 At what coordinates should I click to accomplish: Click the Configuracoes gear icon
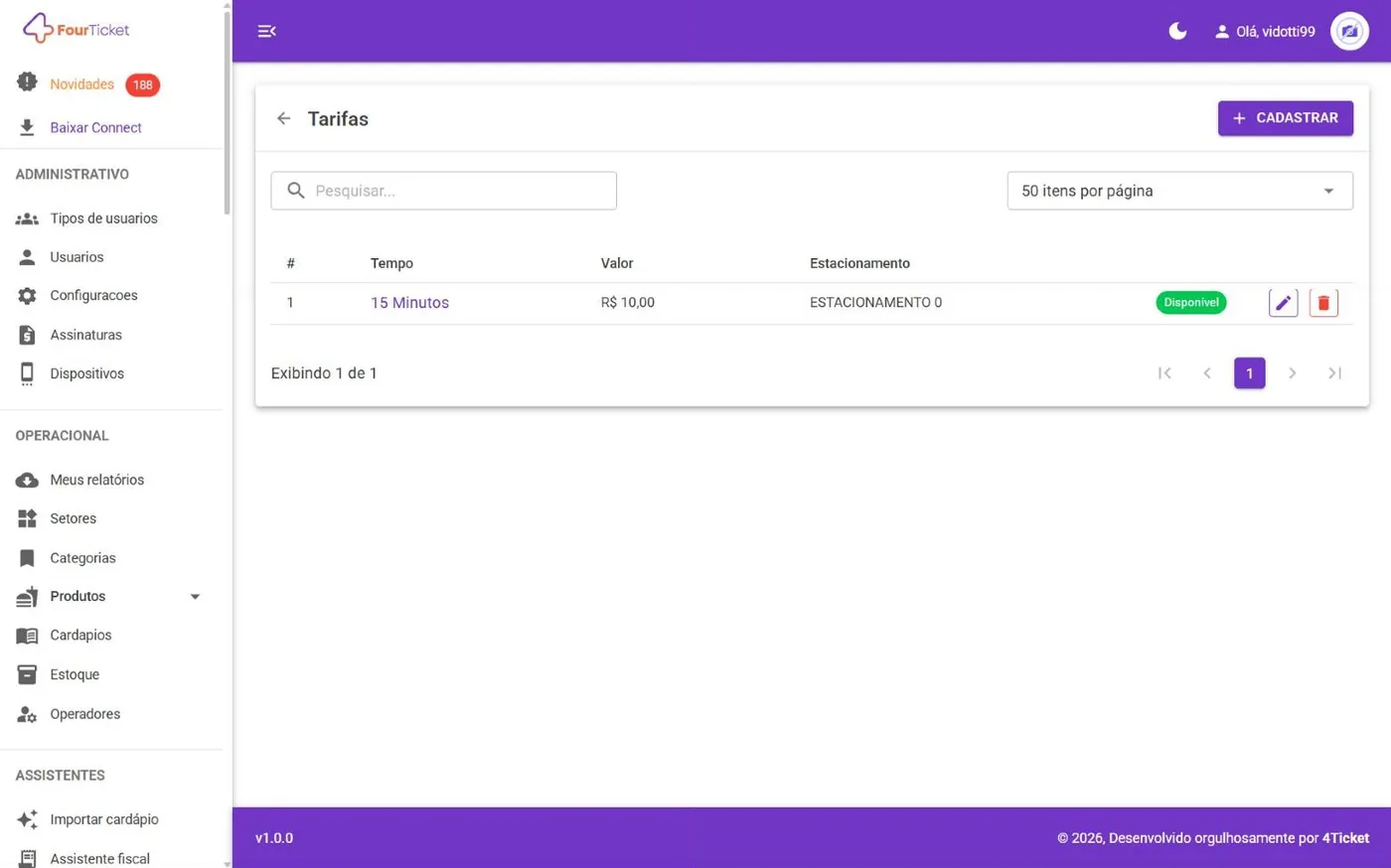click(27, 296)
